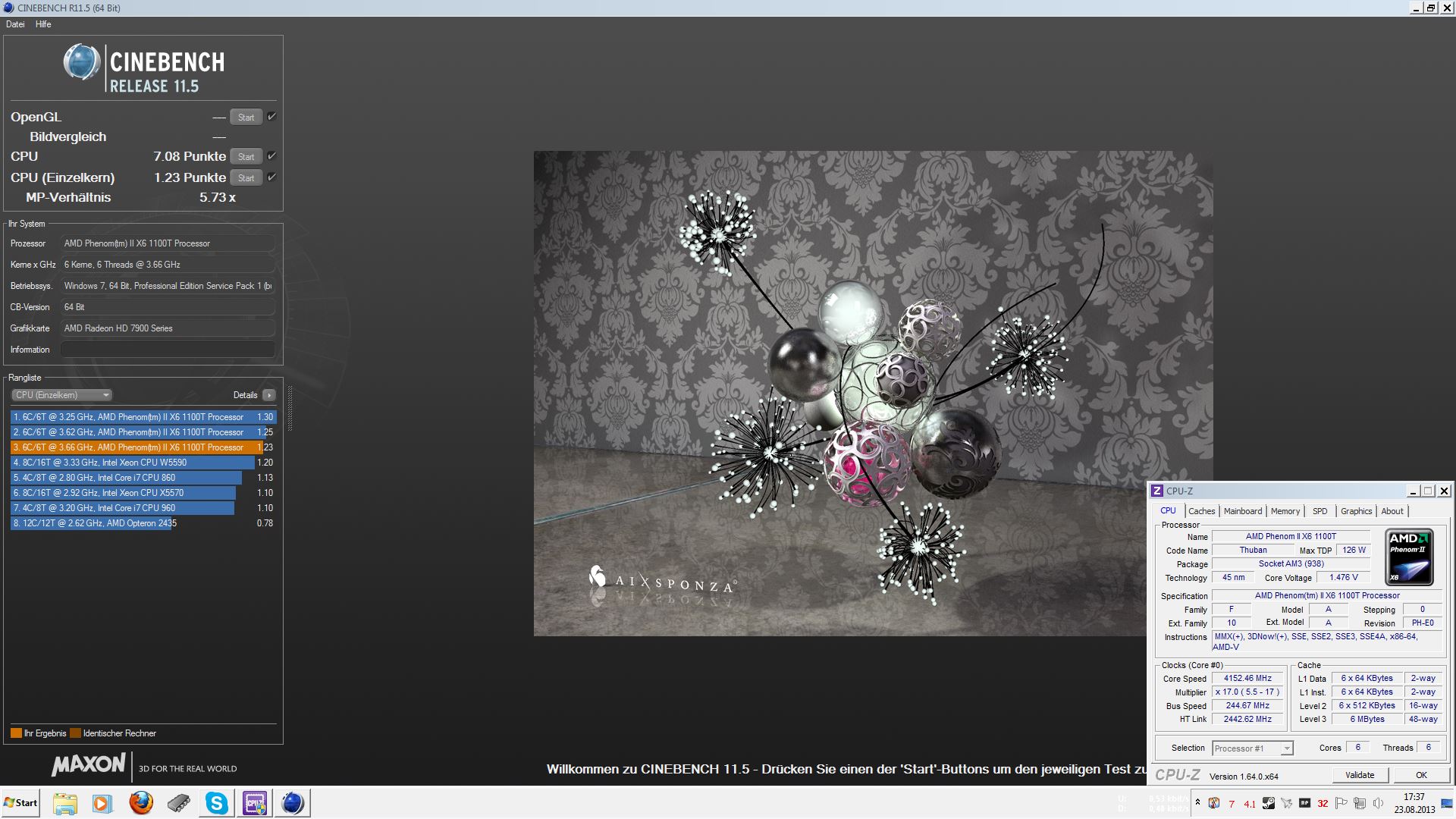This screenshot has width=1456, height=819.
Task: Click the volume speaker tray icon
Action: pyautogui.click(x=1378, y=803)
